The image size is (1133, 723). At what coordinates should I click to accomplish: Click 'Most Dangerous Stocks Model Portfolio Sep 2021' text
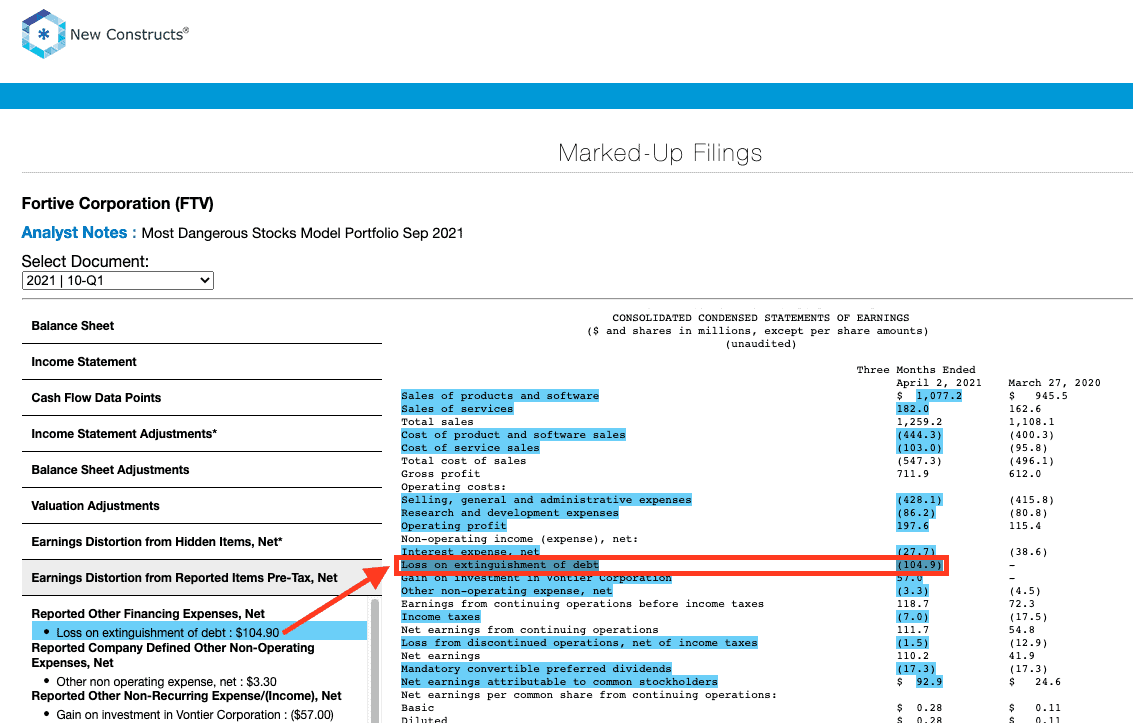pos(303,233)
